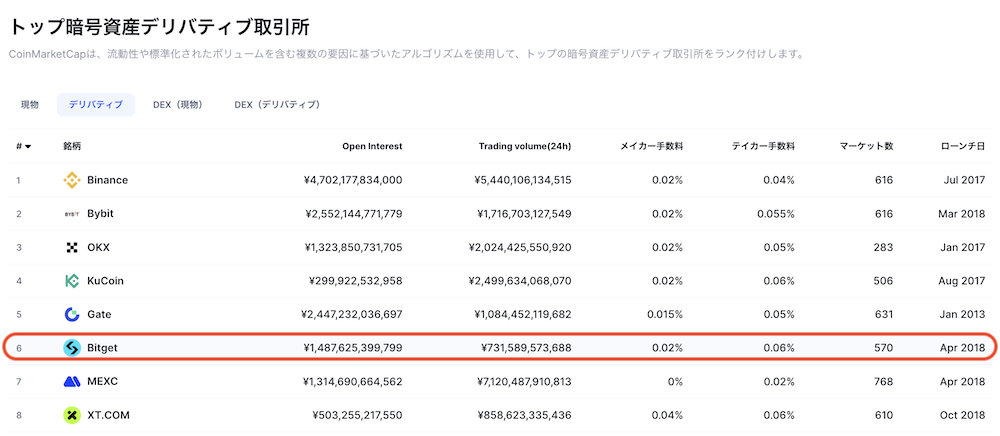Sort by ローンチ日 column header
Image resolution: width=1000 pixels, height=436 pixels.
(962, 146)
